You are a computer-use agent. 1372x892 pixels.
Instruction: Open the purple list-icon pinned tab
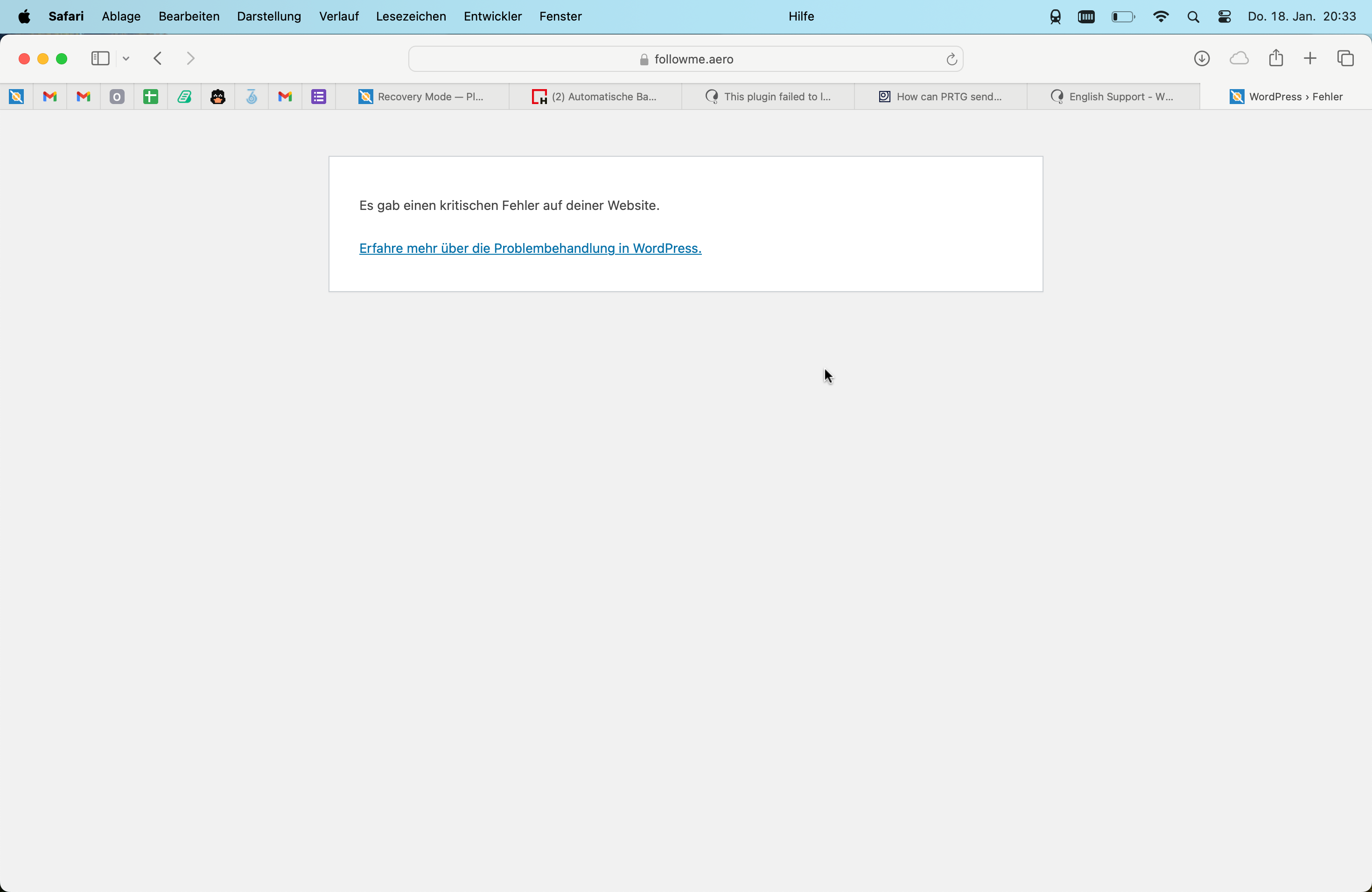(x=319, y=97)
